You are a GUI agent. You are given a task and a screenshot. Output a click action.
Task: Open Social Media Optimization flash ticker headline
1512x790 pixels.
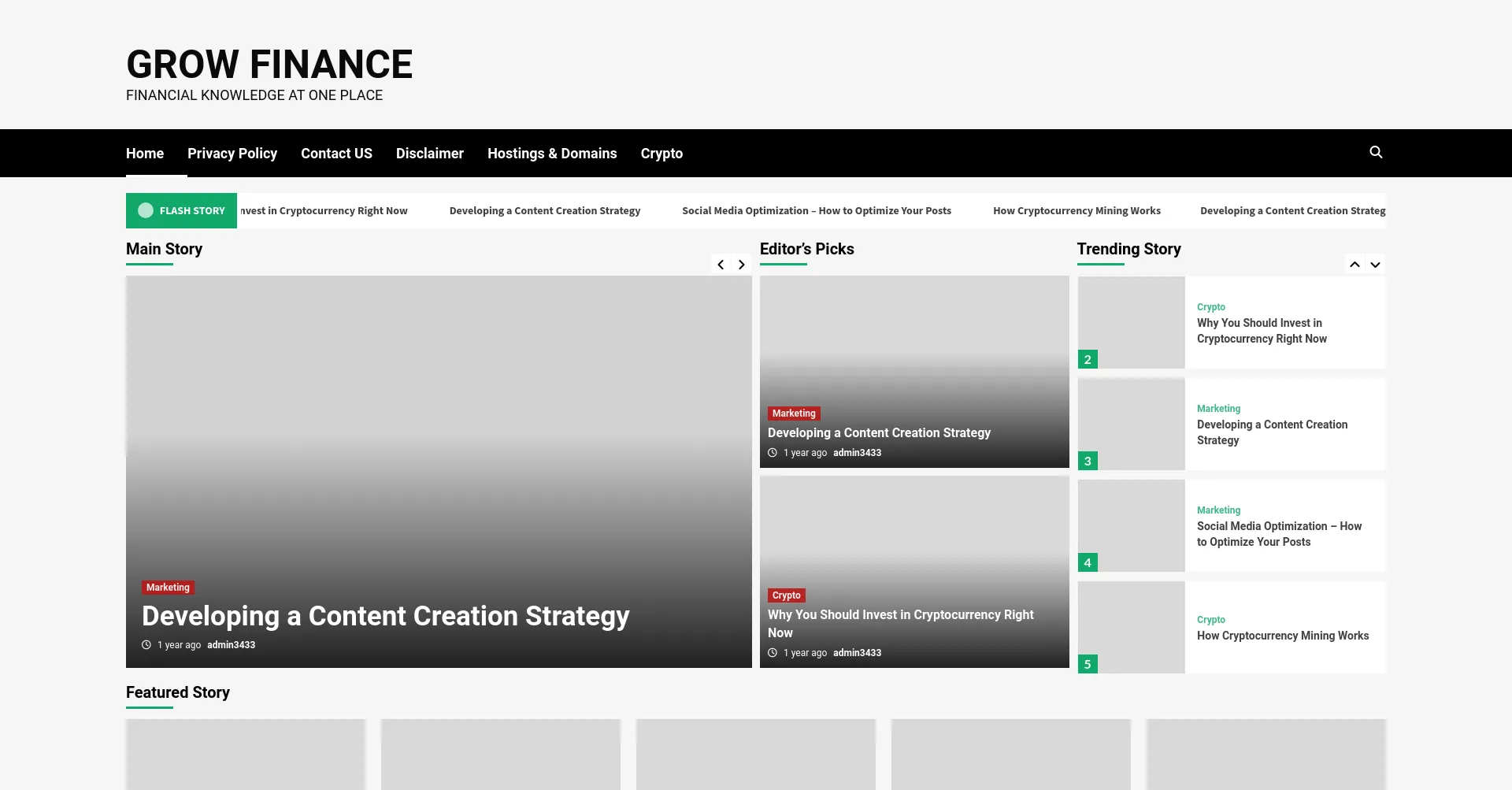coord(816,211)
